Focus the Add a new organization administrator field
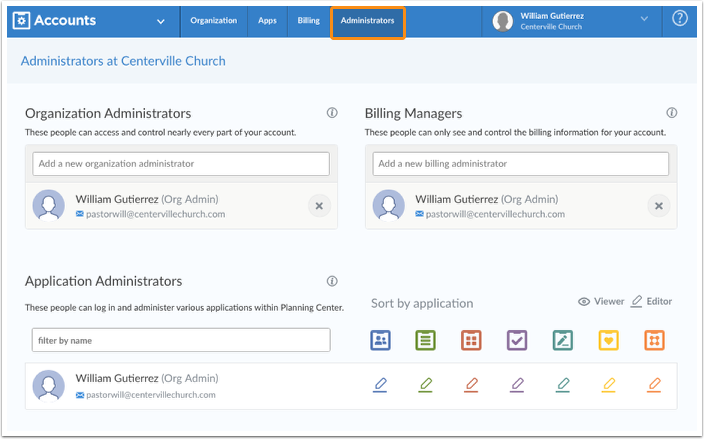704x439 pixels. click(x=181, y=164)
